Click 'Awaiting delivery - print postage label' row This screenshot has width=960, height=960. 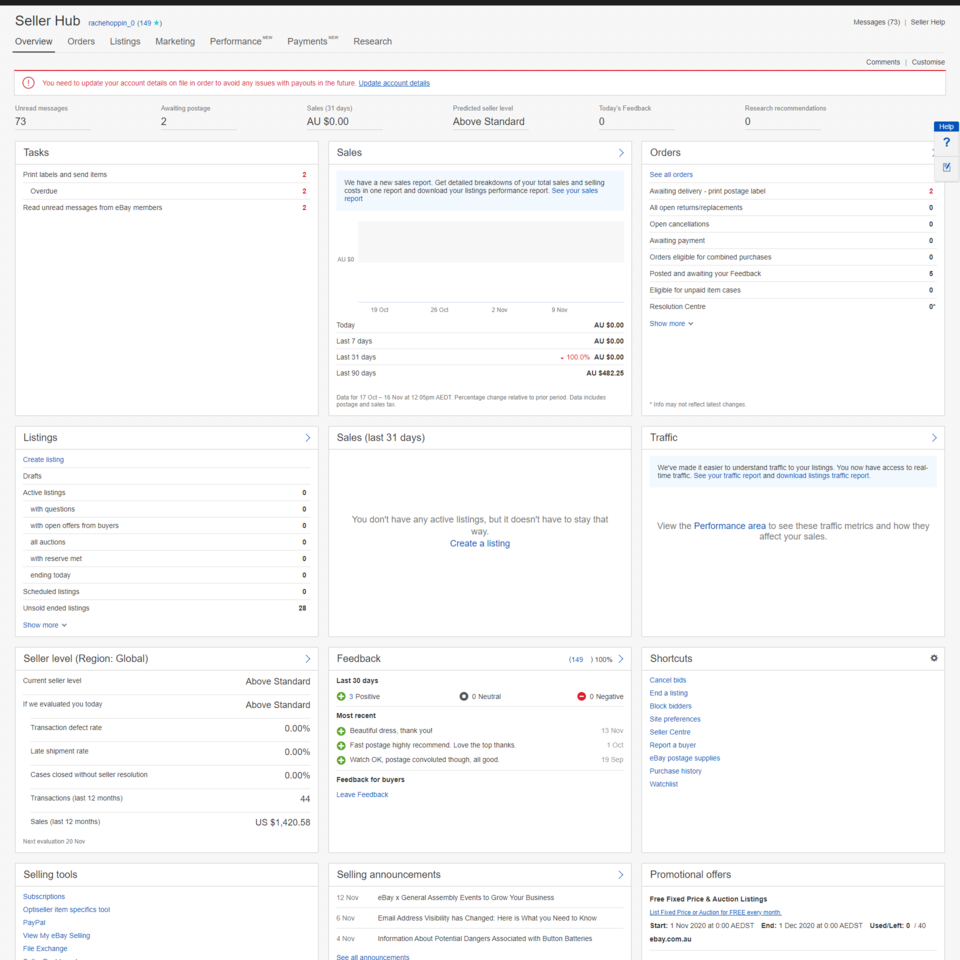click(x=793, y=191)
